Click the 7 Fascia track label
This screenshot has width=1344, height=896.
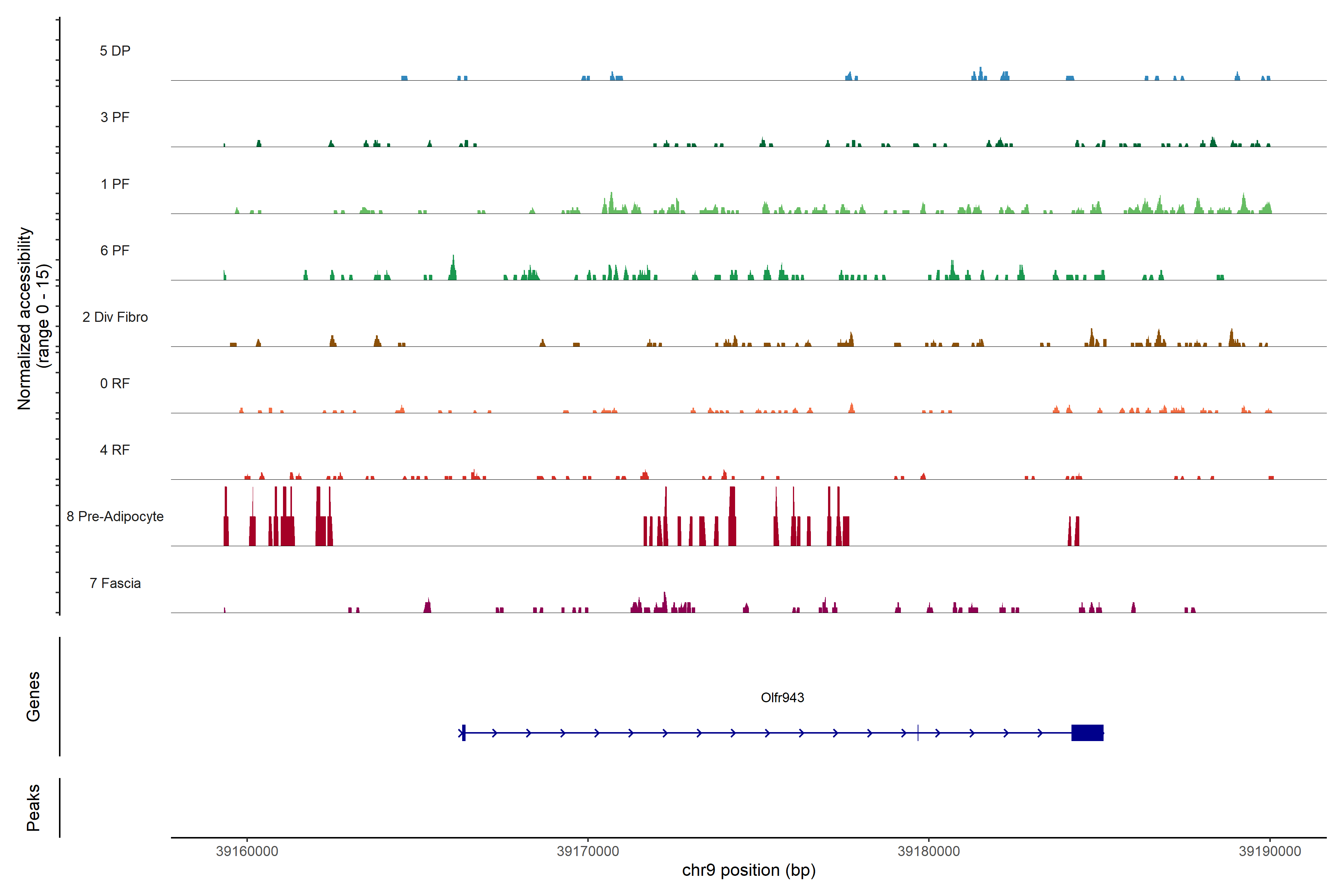click(x=115, y=583)
